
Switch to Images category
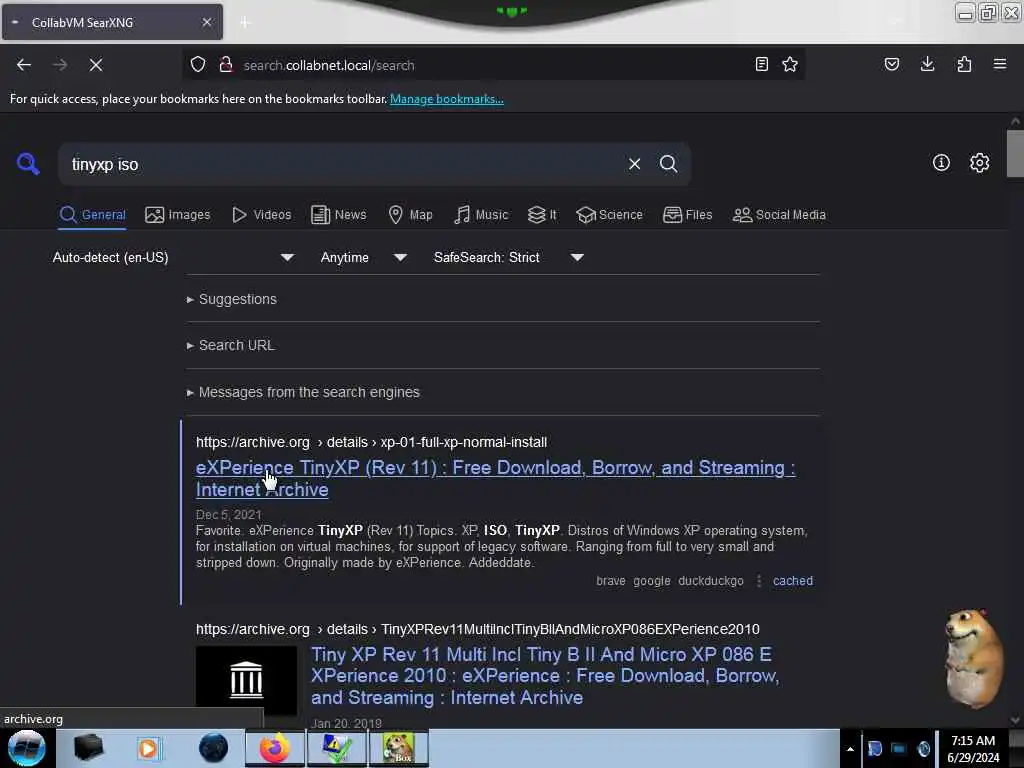click(x=178, y=215)
